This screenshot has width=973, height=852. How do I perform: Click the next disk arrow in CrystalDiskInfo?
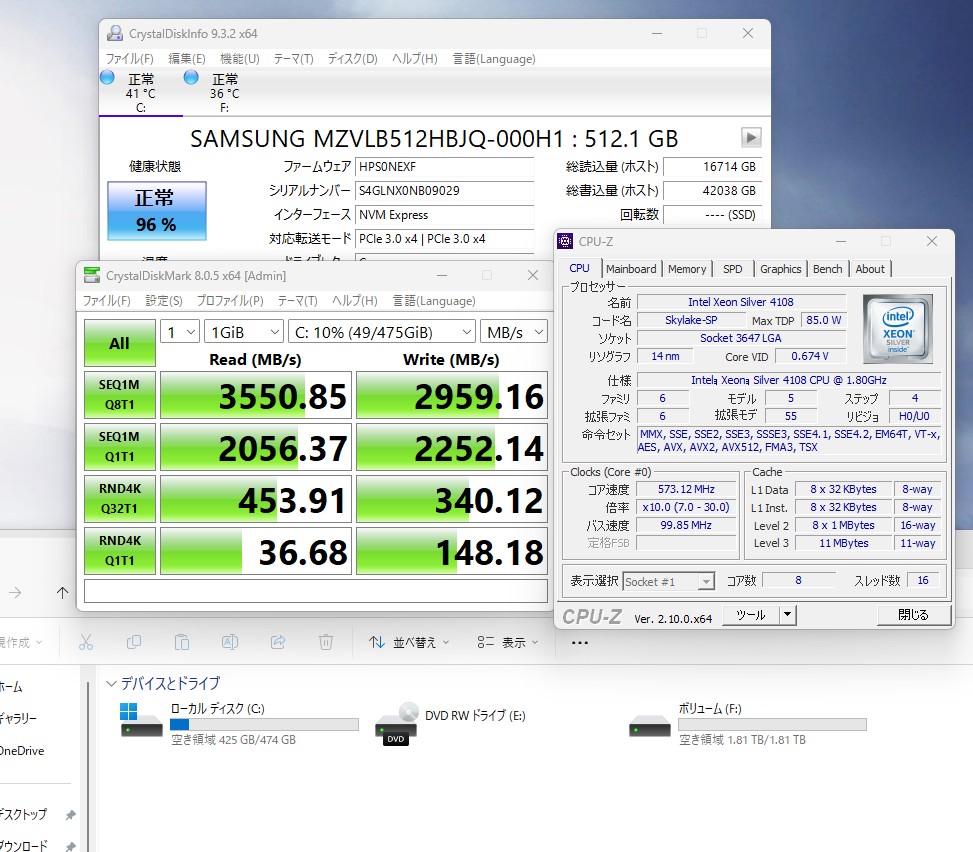pyautogui.click(x=751, y=137)
